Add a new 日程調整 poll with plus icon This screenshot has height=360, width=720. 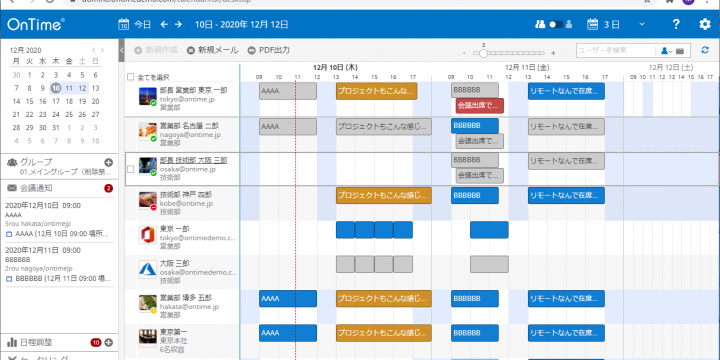(108, 342)
